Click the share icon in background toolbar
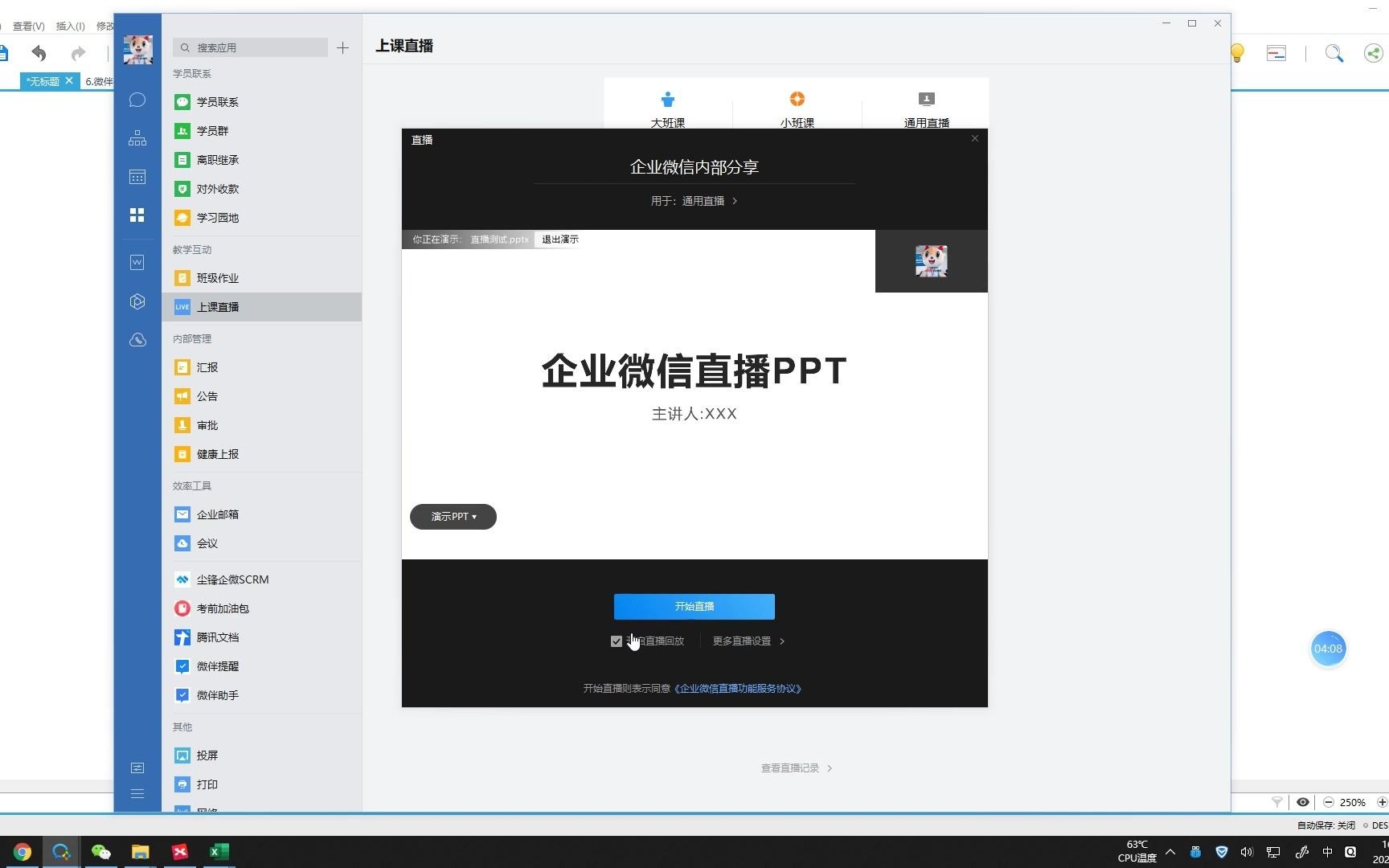Viewport: 1389px width, 868px height. tap(1374, 54)
